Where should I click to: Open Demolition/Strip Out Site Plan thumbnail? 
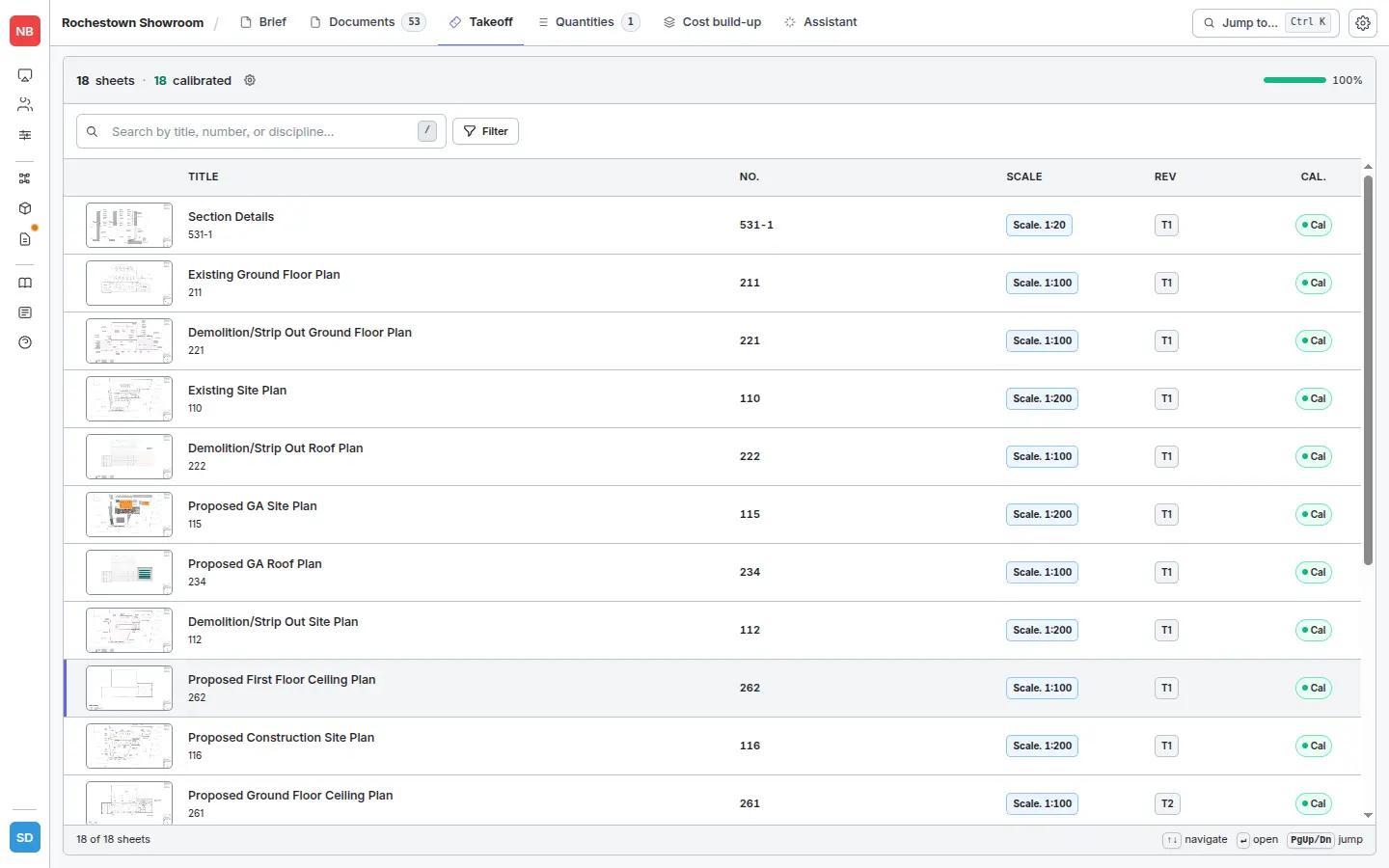(129, 630)
